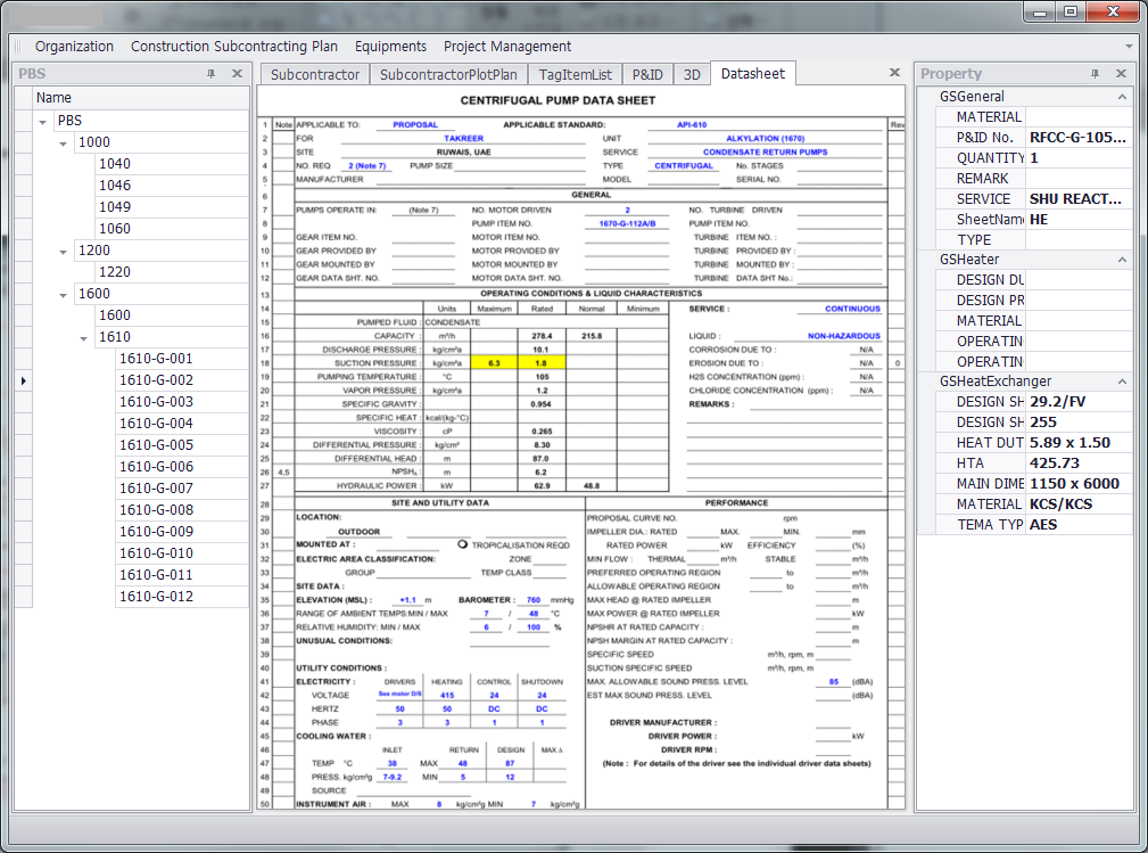
Task: Click the yellow suction pressure 6.3 cell
Action: click(494, 363)
